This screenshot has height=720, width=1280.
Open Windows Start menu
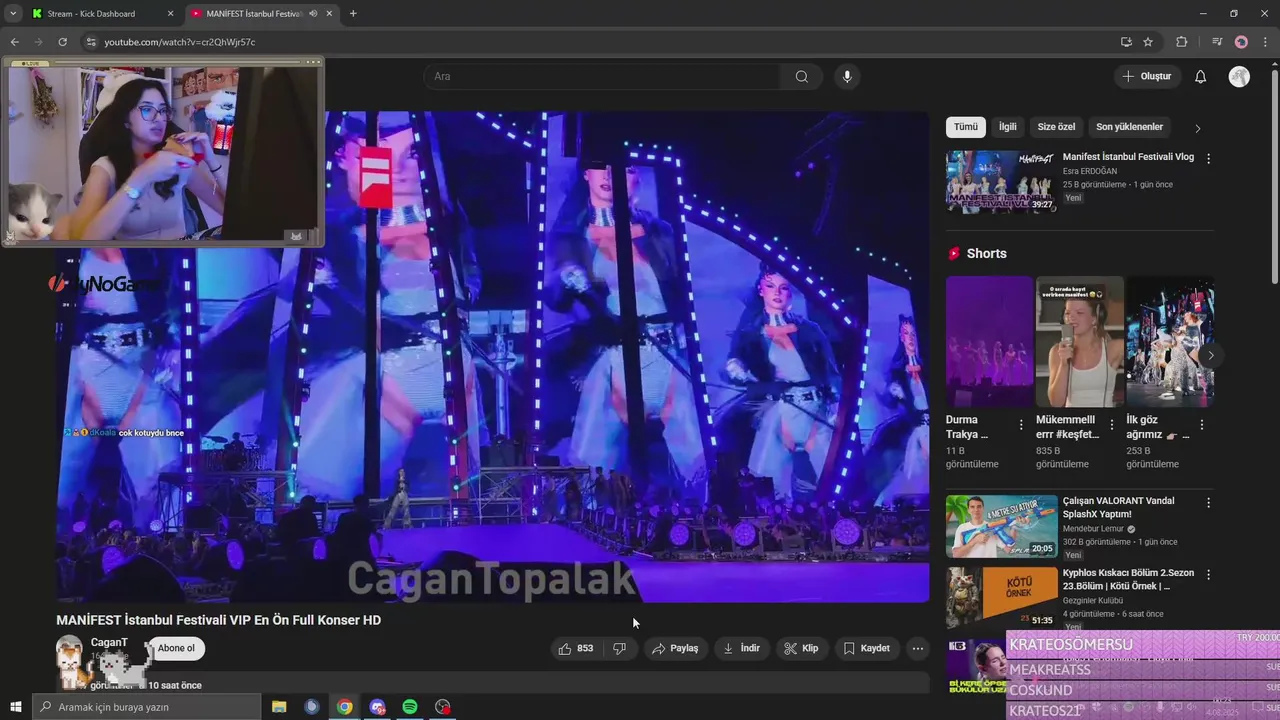(15, 707)
